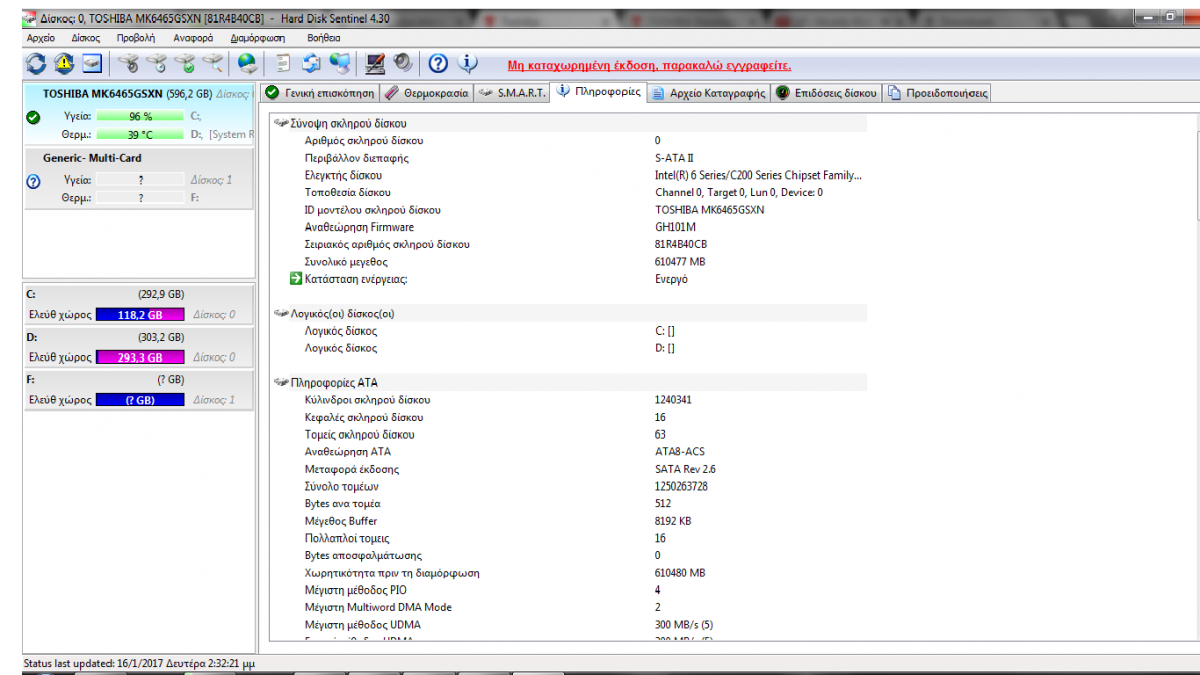Open the Διαμόρφωση menu
This screenshot has width=1200, height=675.
(258, 37)
